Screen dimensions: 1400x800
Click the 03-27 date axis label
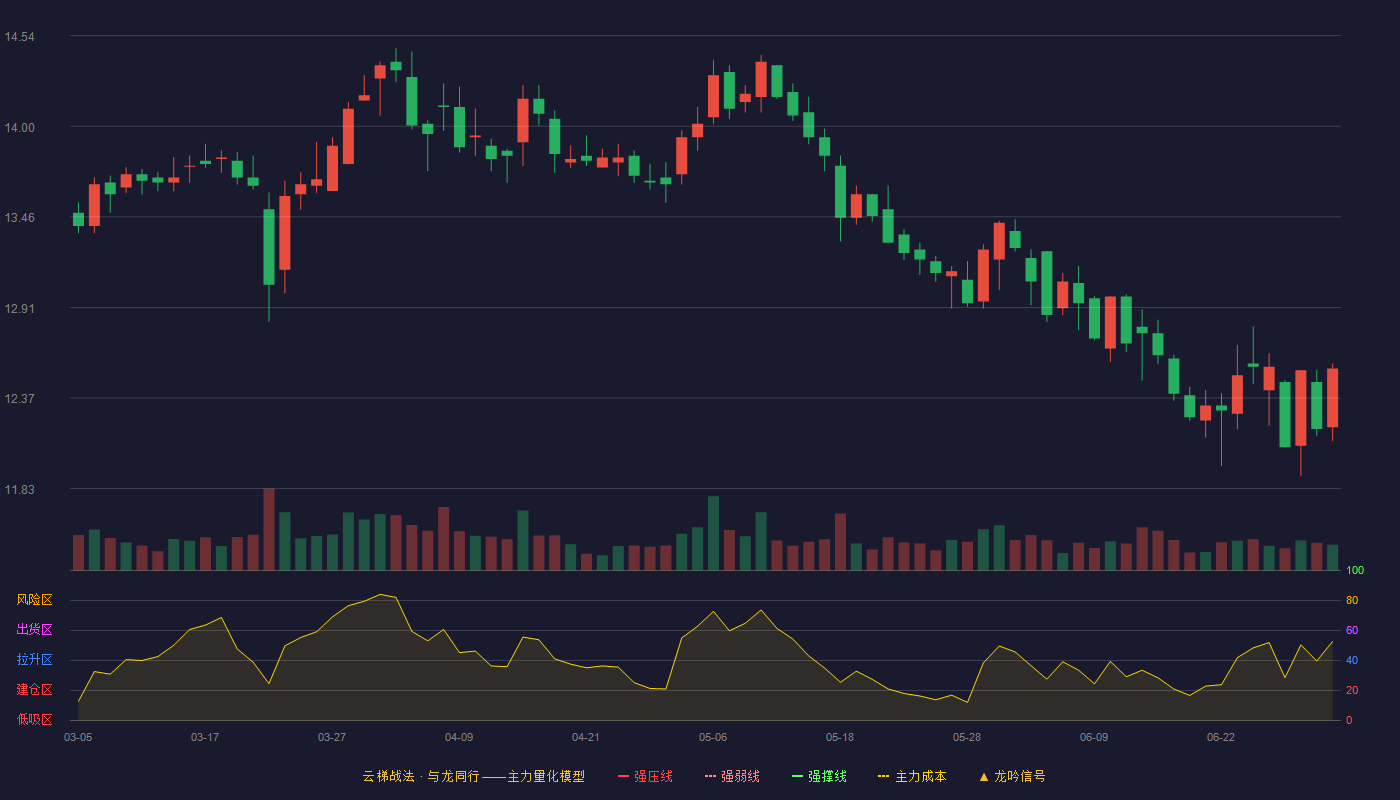tap(332, 737)
